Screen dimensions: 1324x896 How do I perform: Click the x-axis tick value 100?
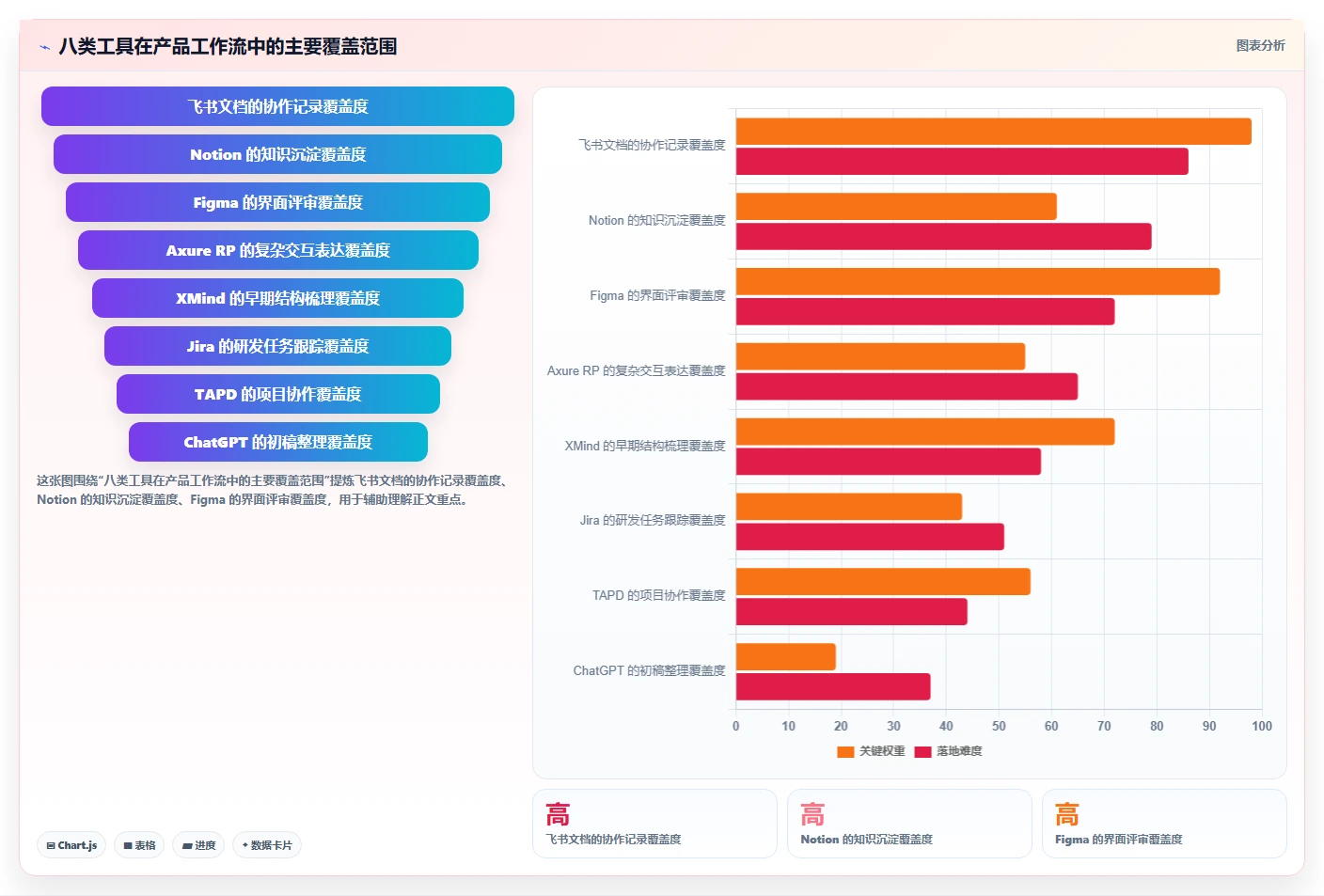[1262, 726]
